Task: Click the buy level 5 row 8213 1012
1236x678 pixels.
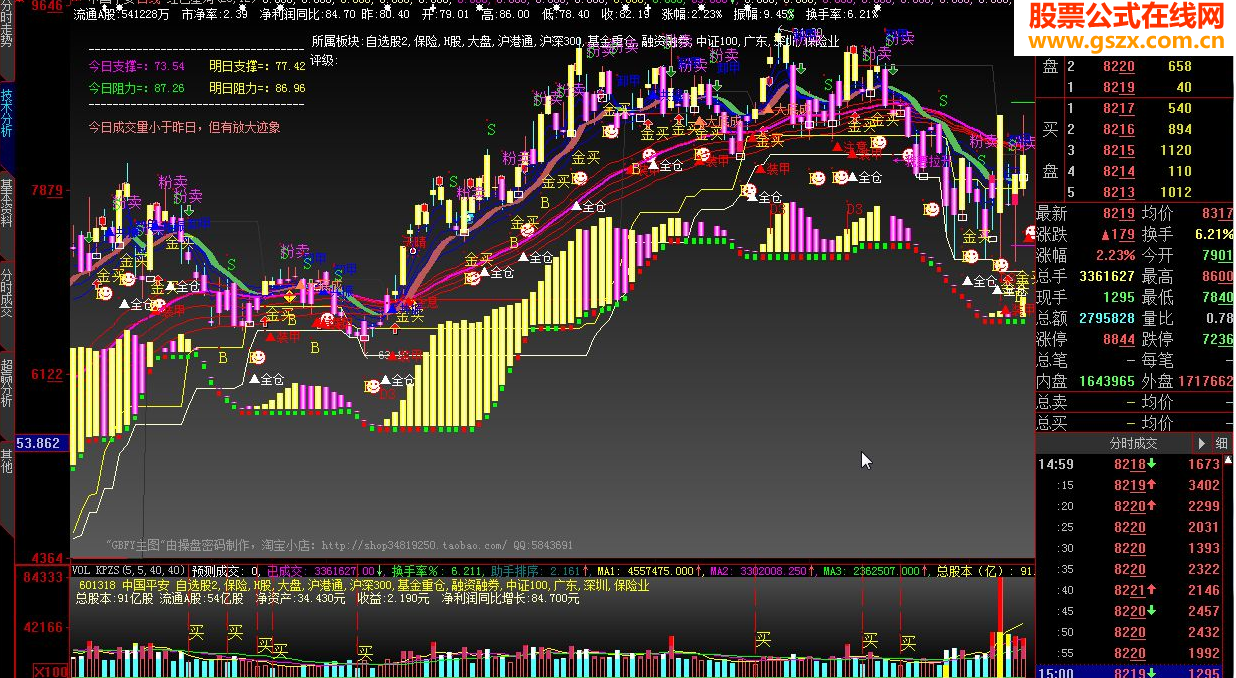Action: point(1134,192)
